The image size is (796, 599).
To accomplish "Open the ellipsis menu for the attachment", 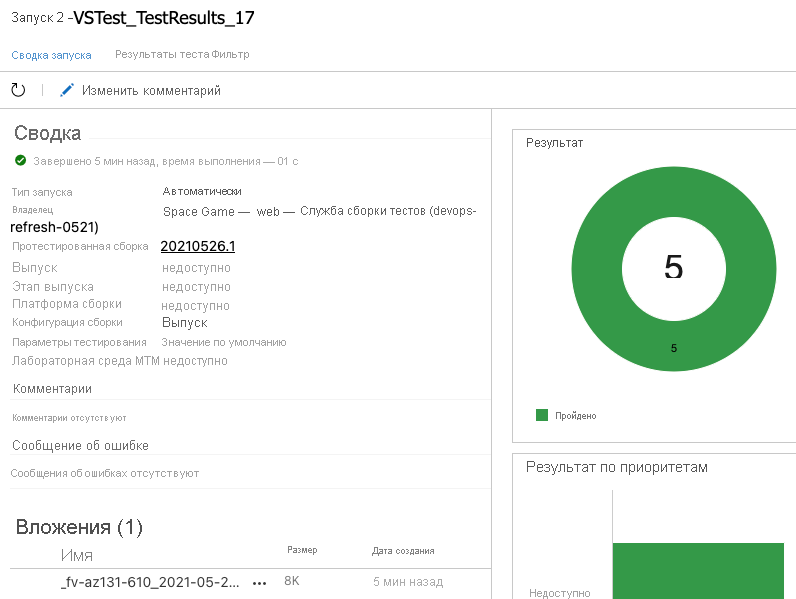I will pyautogui.click(x=259, y=583).
